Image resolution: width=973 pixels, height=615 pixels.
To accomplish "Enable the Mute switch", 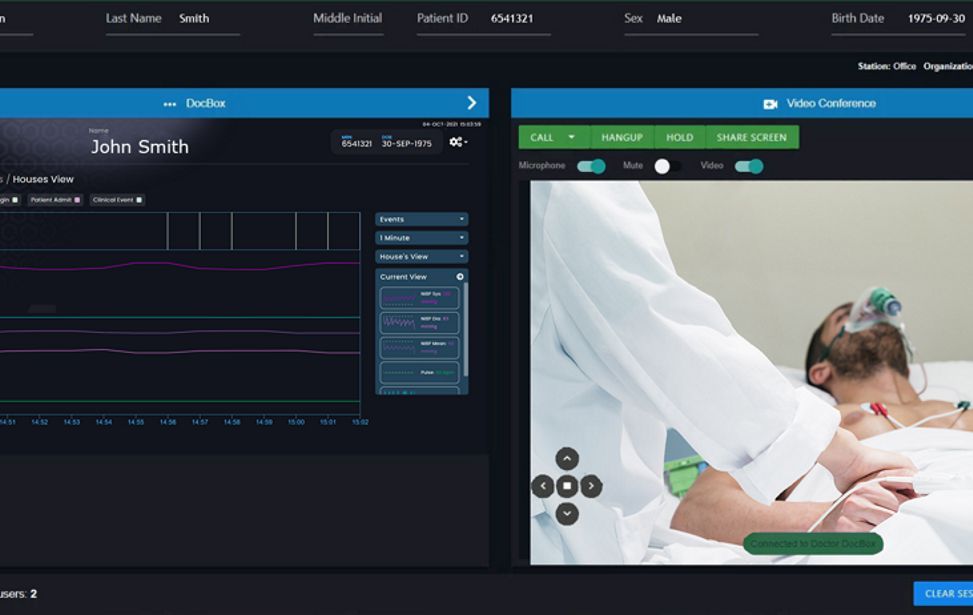I will tap(668, 164).
